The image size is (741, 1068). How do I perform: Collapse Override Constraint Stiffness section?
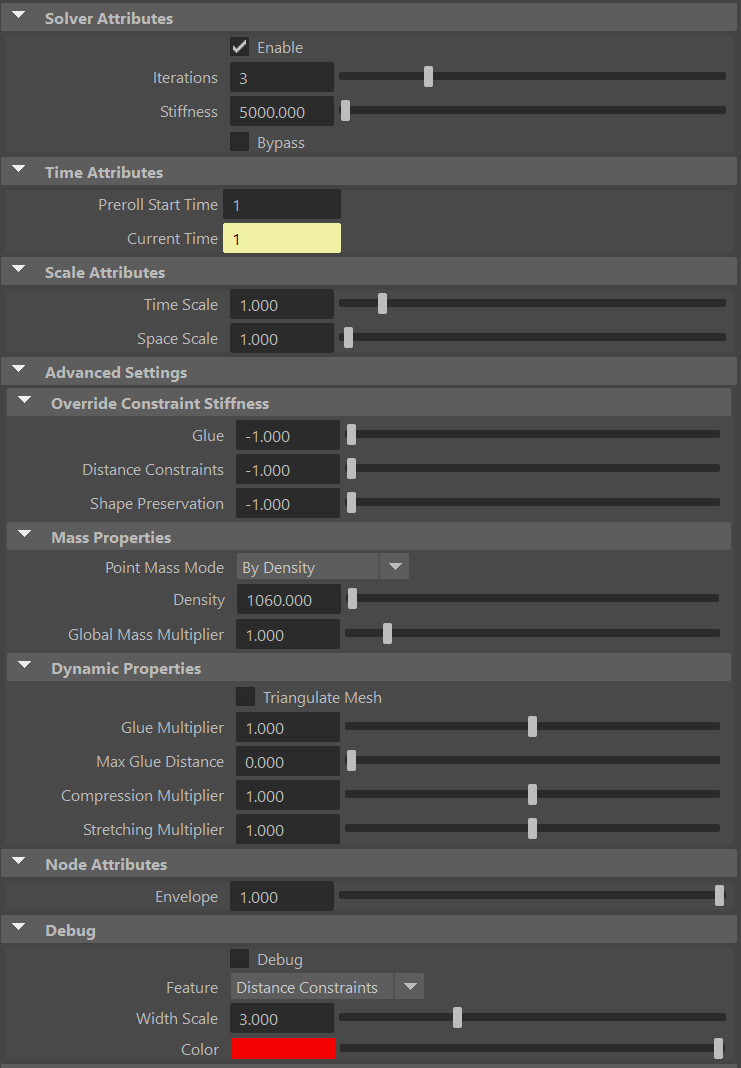25,400
